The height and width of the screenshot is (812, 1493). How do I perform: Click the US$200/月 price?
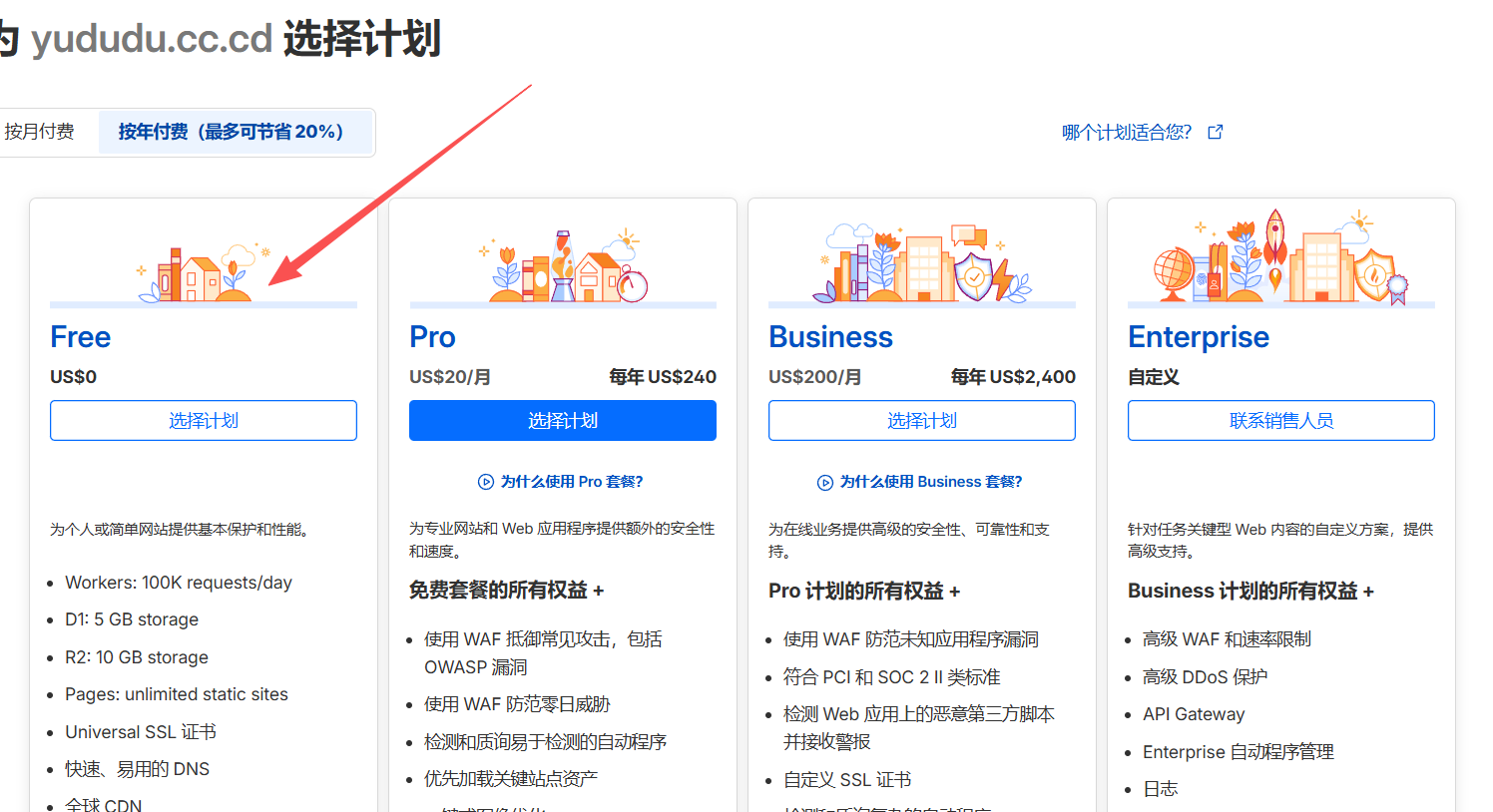pos(815,377)
